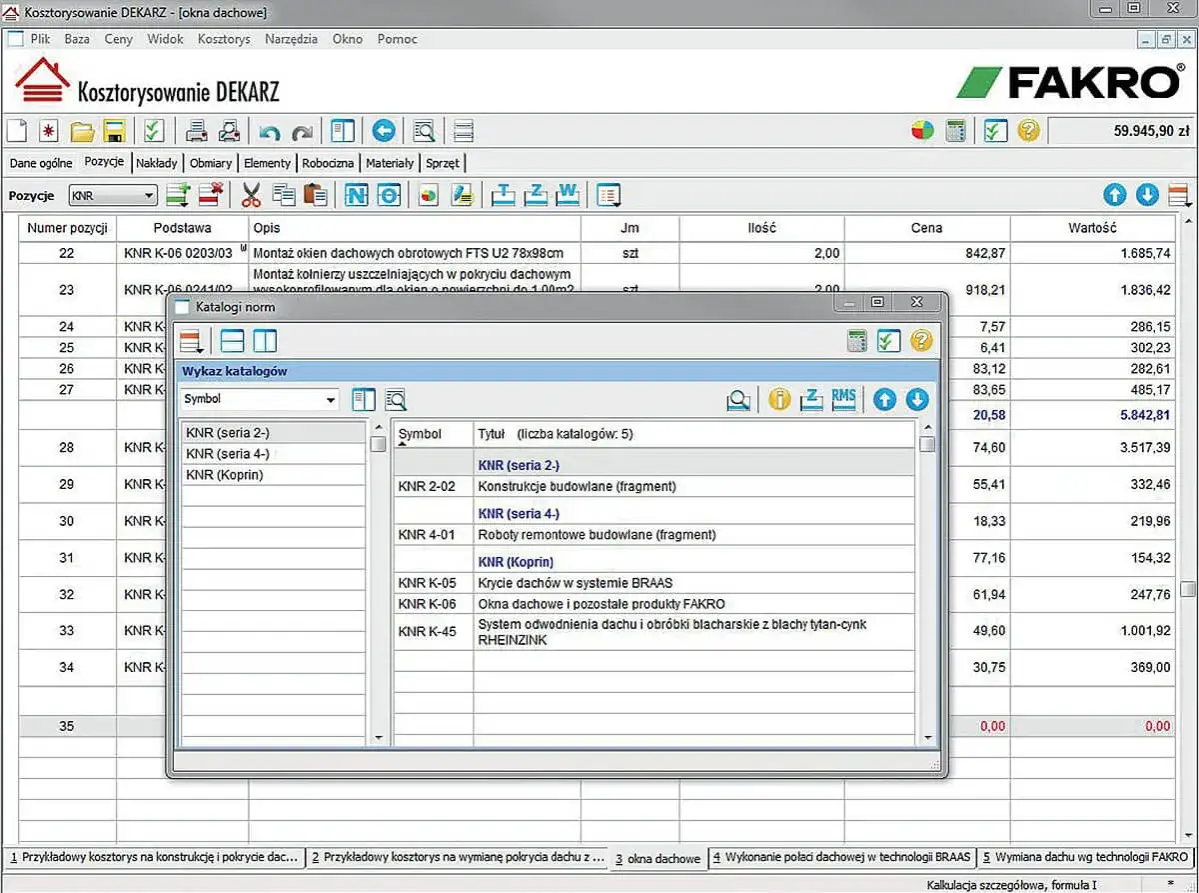Click the RMS icon in Katalogi norm
Viewport: 1199px width, 893px height.
click(x=843, y=399)
